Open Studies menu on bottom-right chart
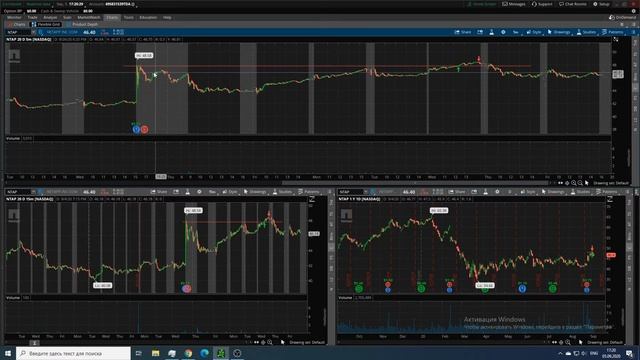 (580, 192)
